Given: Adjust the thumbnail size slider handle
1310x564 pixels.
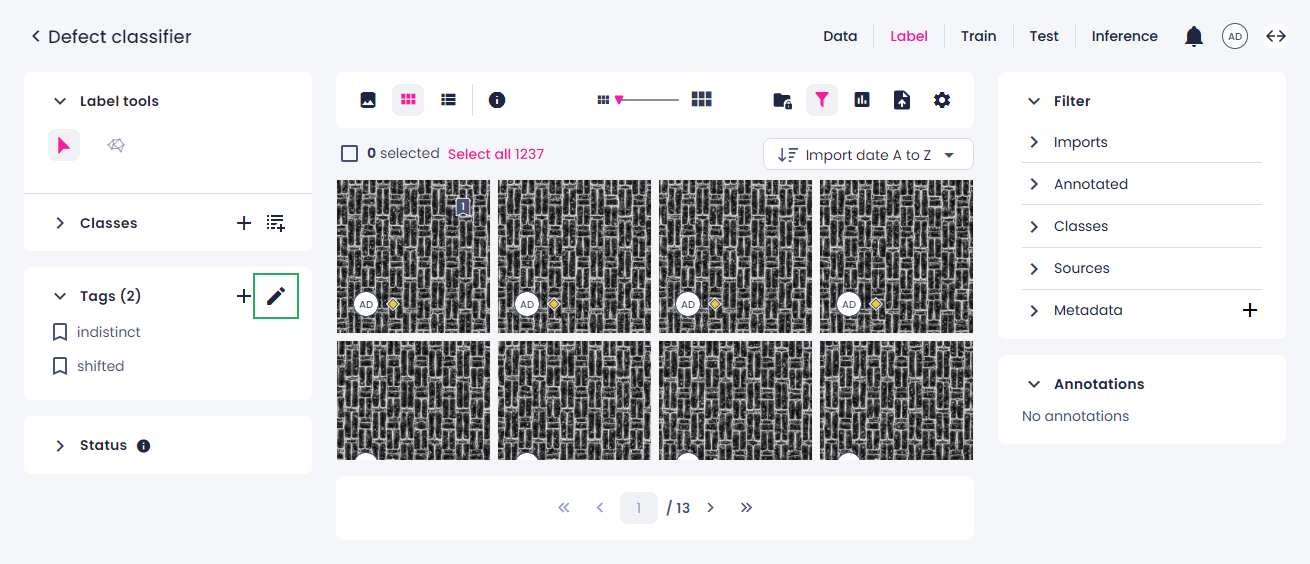Looking at the screenshot, I should pos(619,100).
